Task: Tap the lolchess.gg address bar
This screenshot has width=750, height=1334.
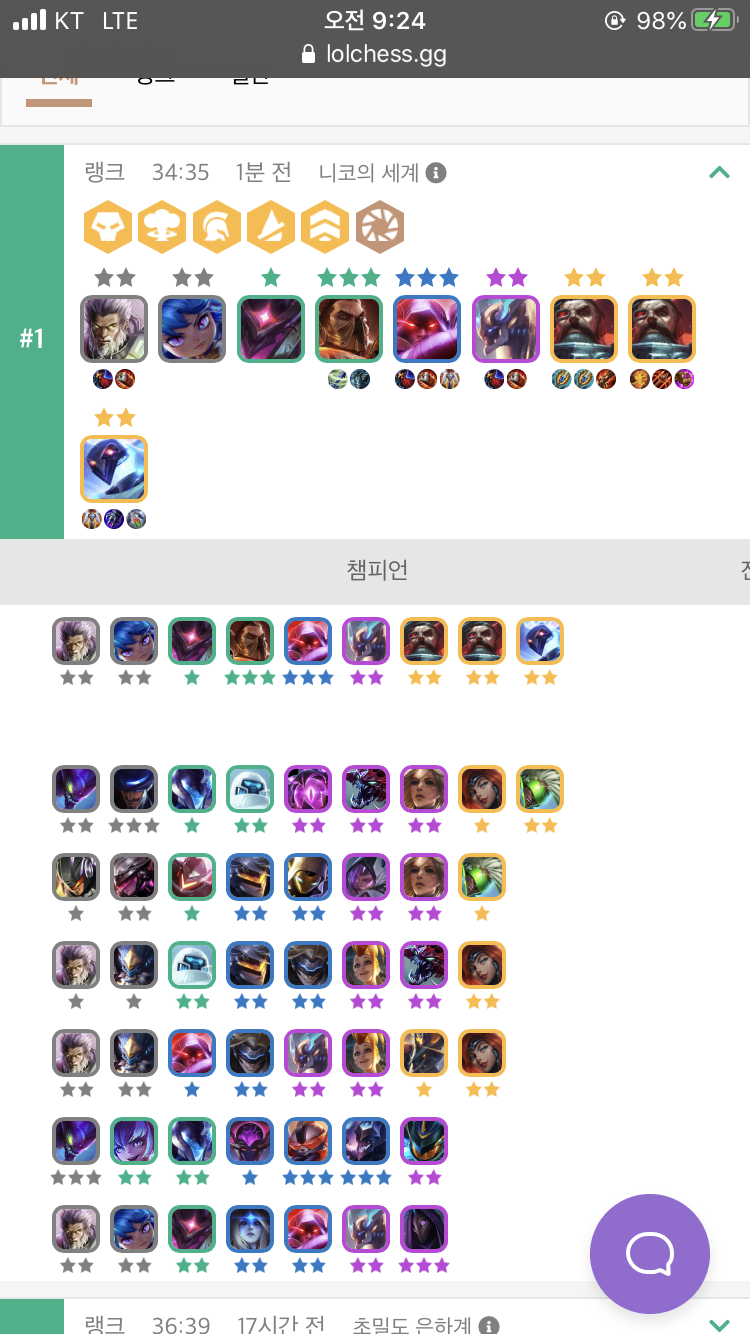Action: [374, 54]
